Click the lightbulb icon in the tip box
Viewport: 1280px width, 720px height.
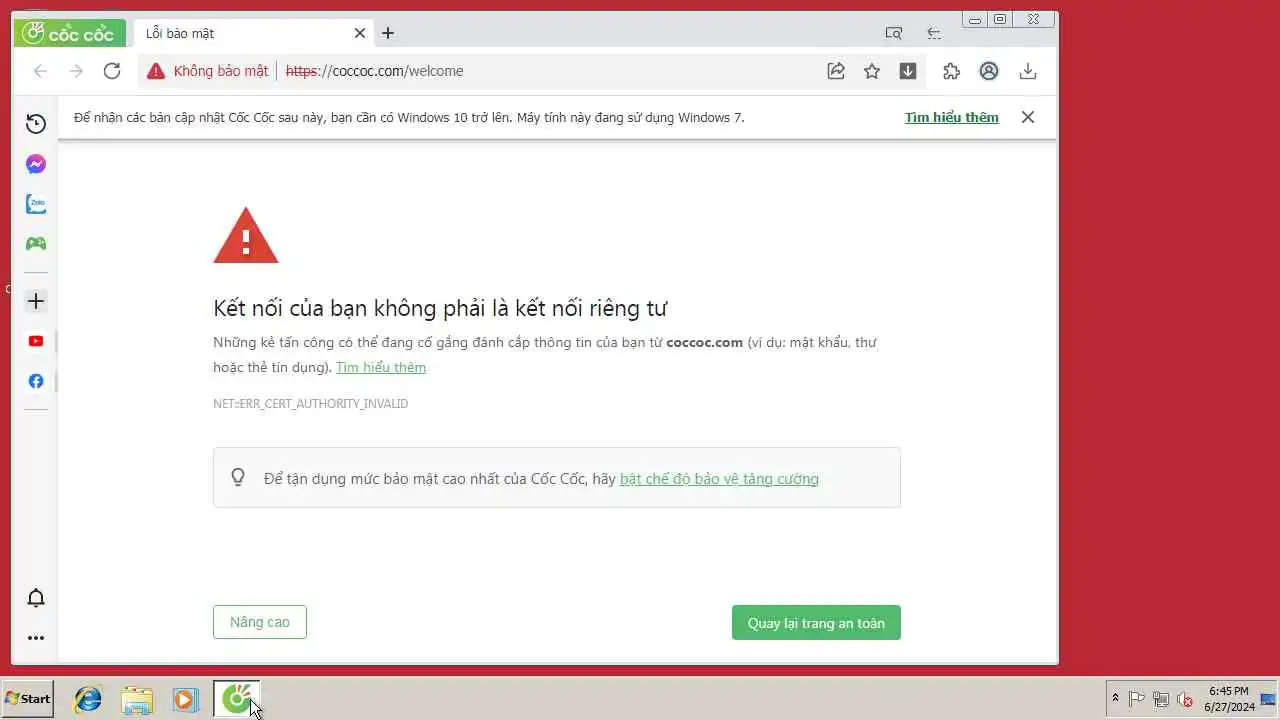point(238,477)
